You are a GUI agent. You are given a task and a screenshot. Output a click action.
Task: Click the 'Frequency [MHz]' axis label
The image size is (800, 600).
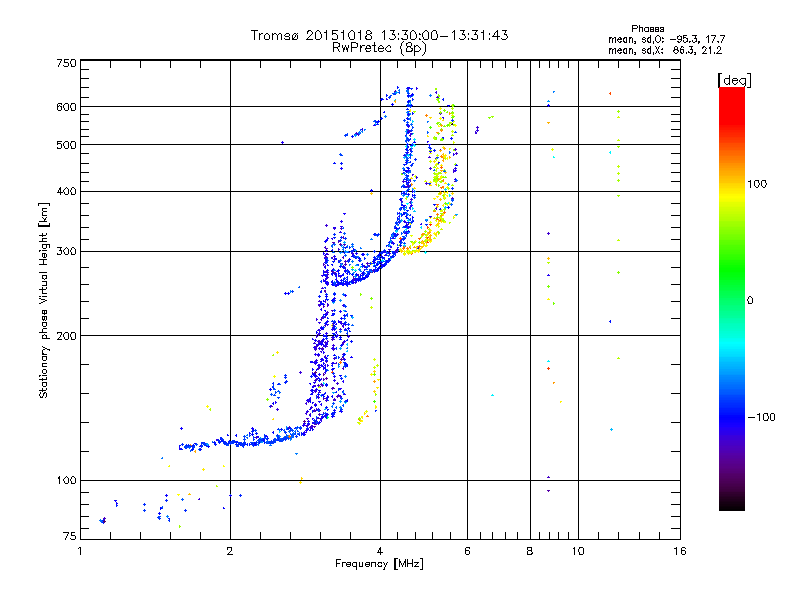[379, 564]
